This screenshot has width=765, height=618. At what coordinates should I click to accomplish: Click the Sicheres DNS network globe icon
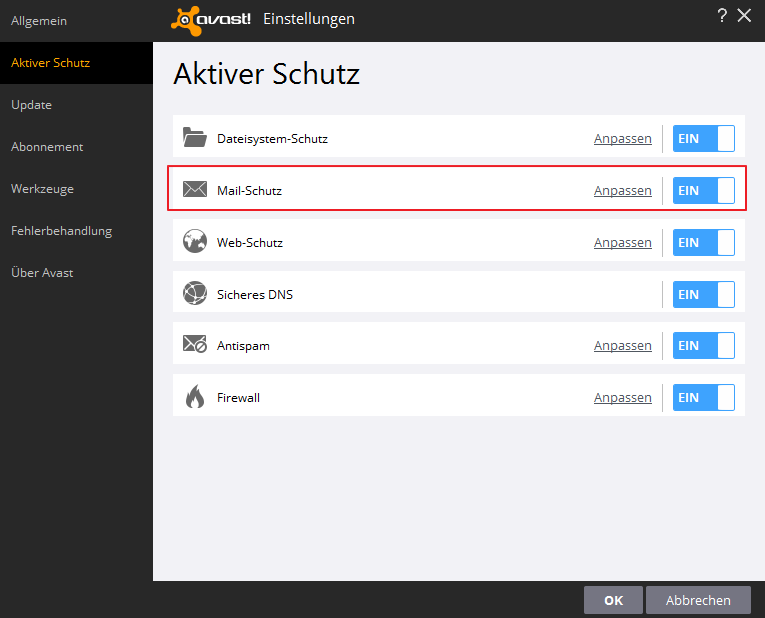click(x=195, y=293)
